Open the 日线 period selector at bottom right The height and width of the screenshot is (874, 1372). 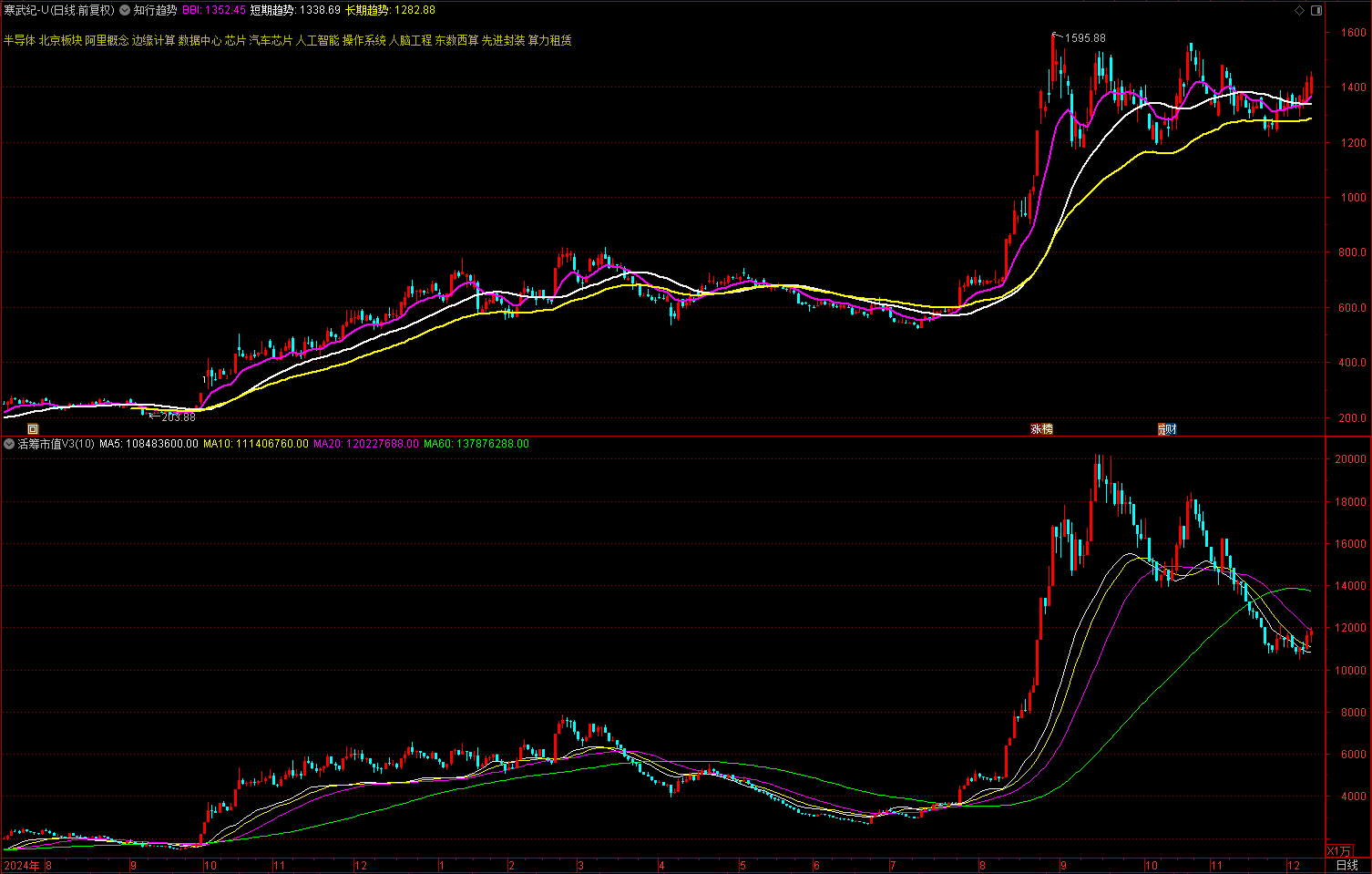pyautogui.click(x=1346, y=865)
